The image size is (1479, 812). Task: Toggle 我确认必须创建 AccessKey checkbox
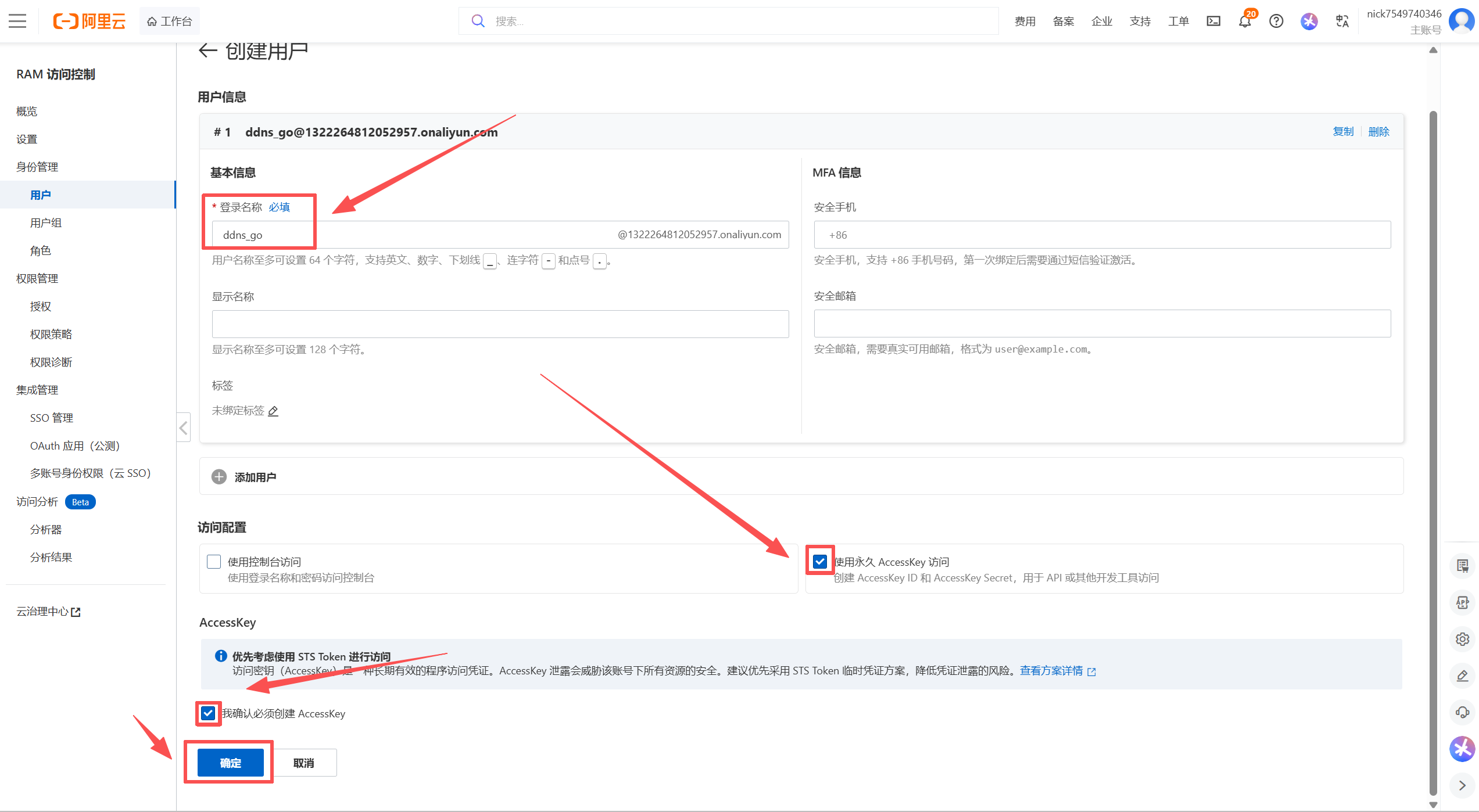(208, 713)
